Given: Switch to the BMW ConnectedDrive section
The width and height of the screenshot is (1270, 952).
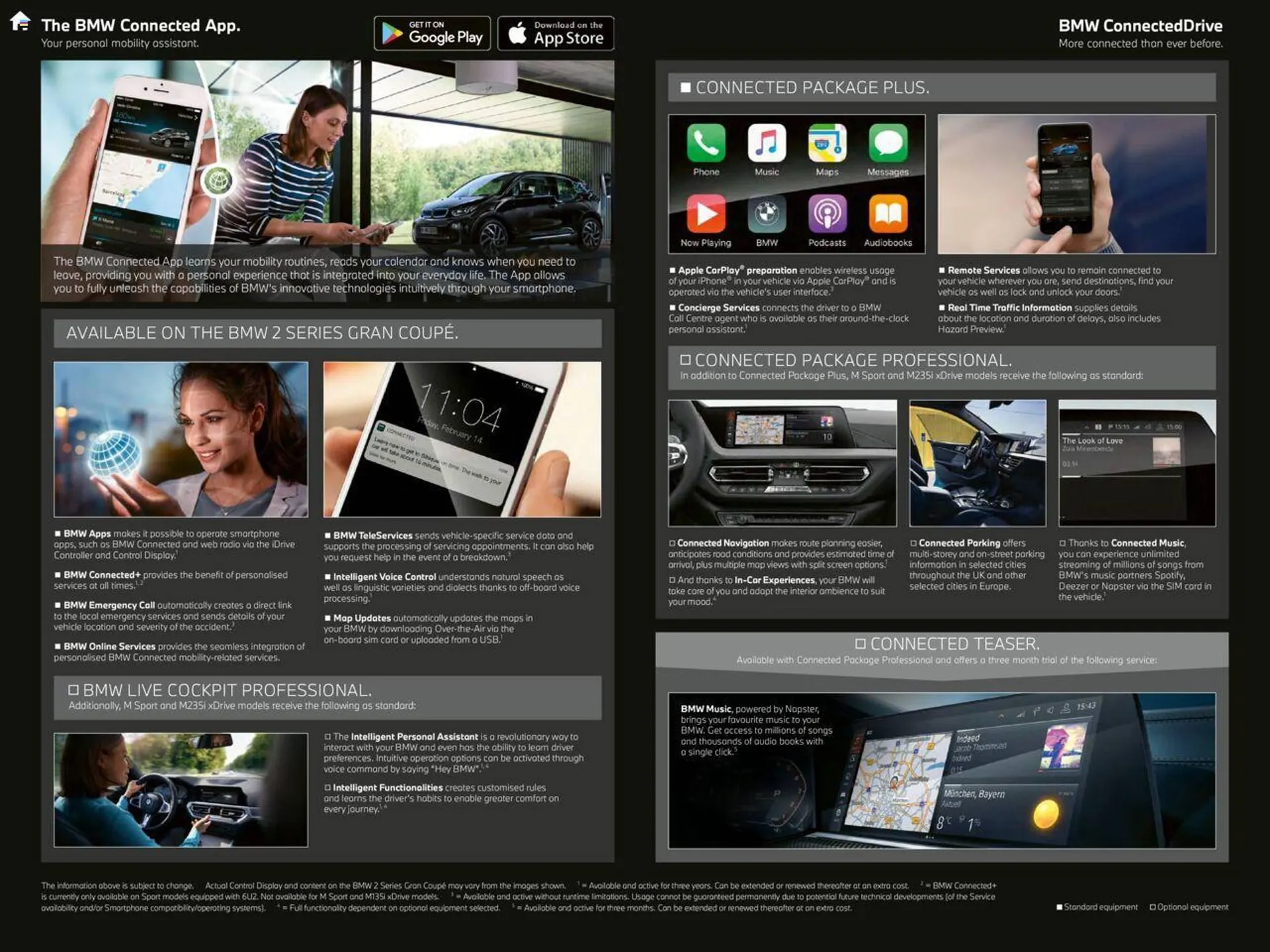Looking at the screenshot, I should click(1140, 26).
